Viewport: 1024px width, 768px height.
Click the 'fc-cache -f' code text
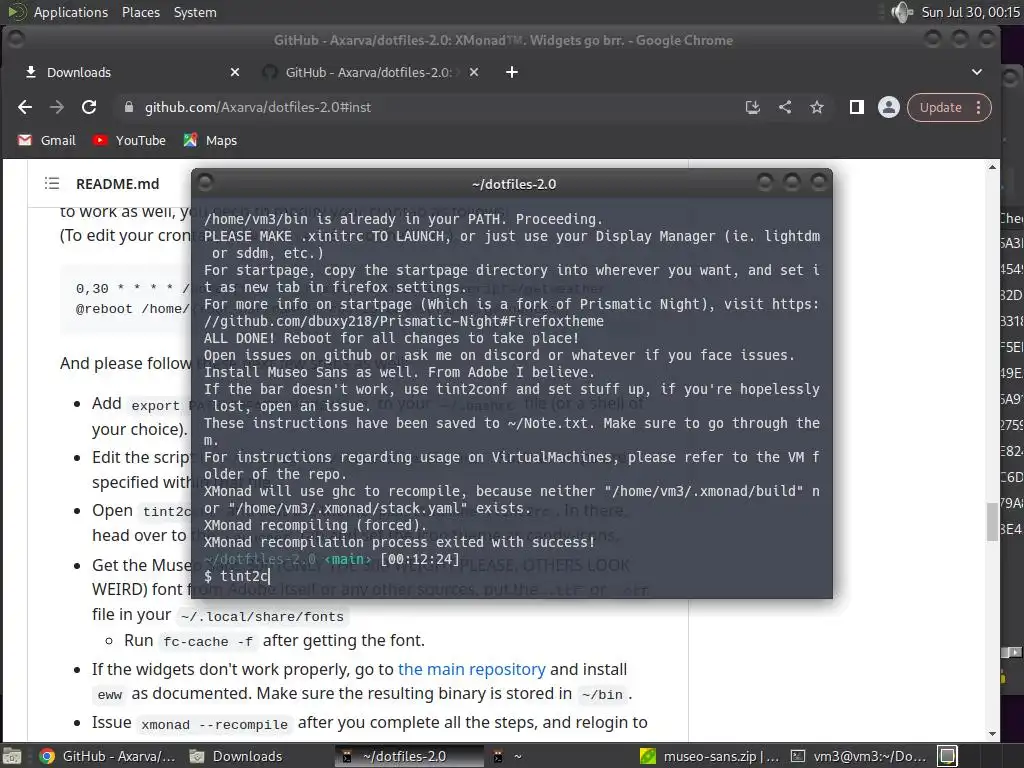click(208, 642)
